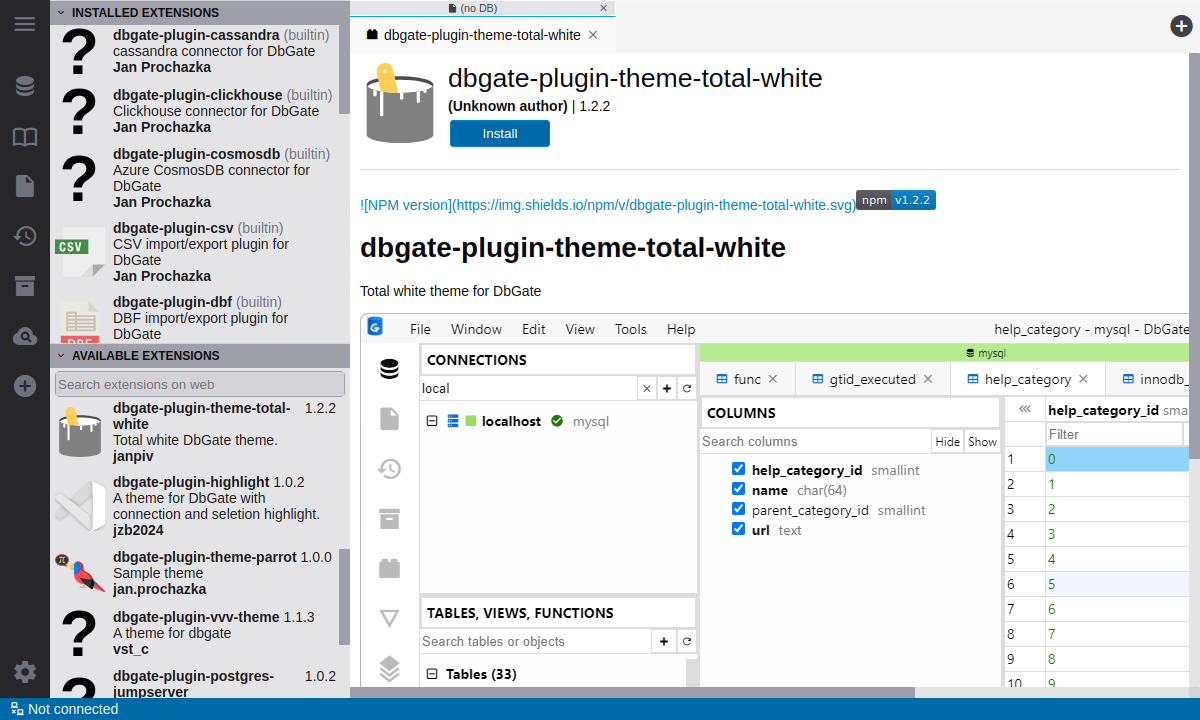Close the dbgate-plugin-theme-total-white tab
This screenshot has height=720, width=1200.
(x=593, y=35)
